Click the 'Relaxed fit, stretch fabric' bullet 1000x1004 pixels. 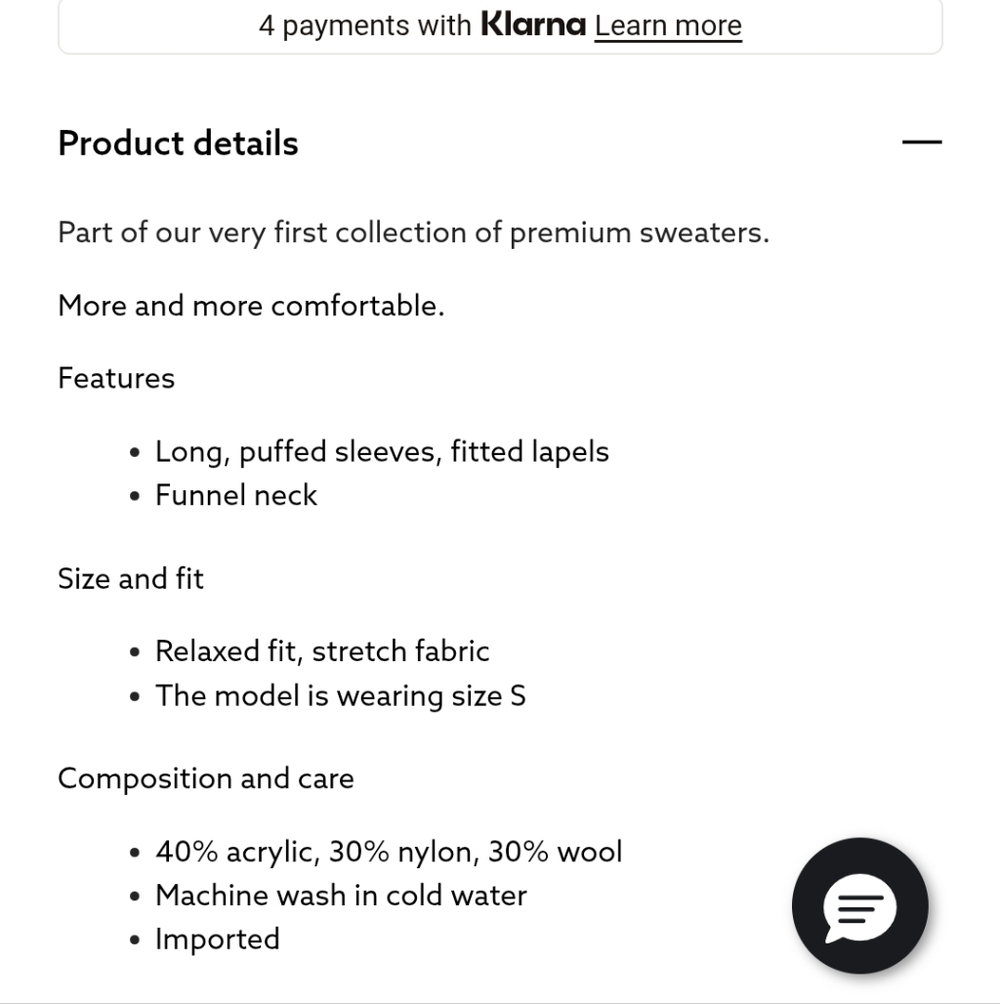[322, 651]
